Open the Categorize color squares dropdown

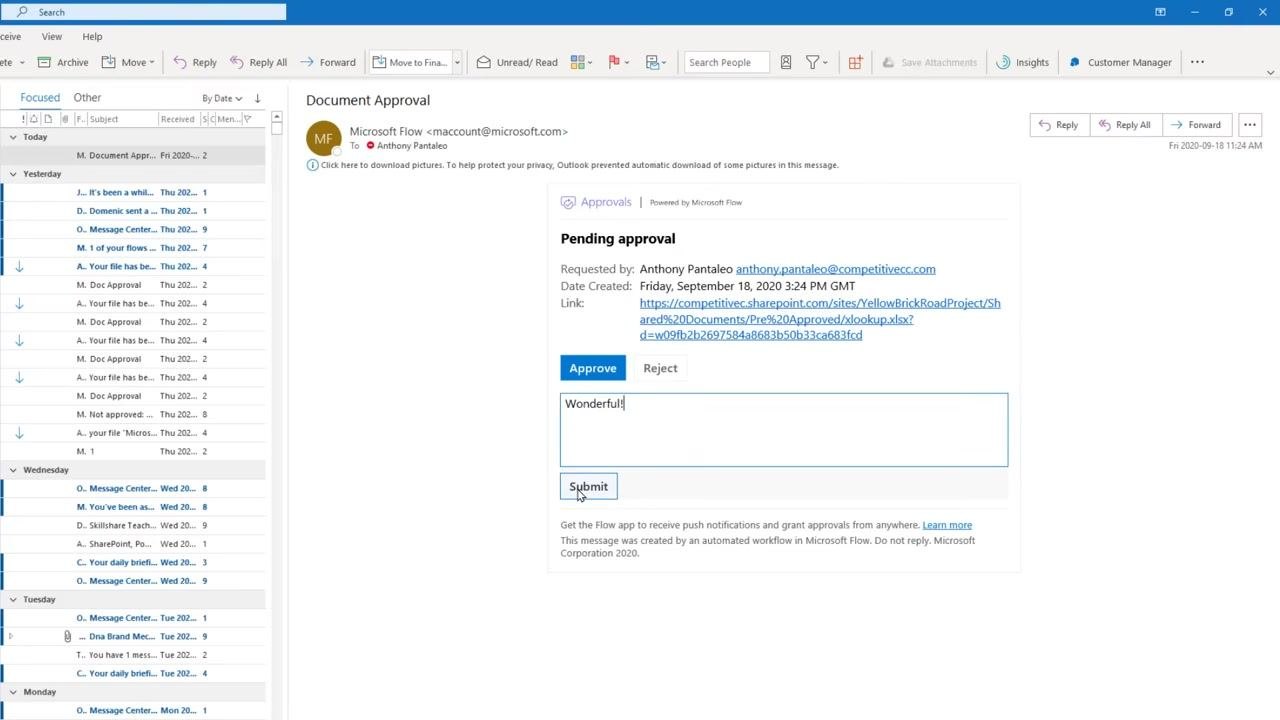(581, 62)
